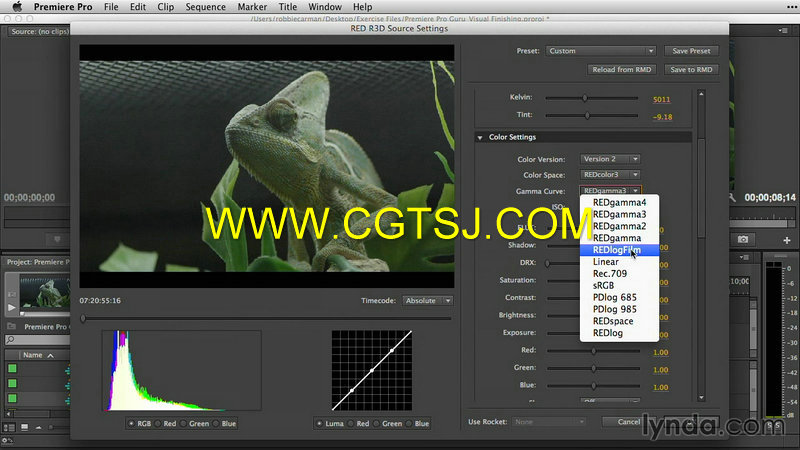Open the Marker menu

tap(252, 7)
